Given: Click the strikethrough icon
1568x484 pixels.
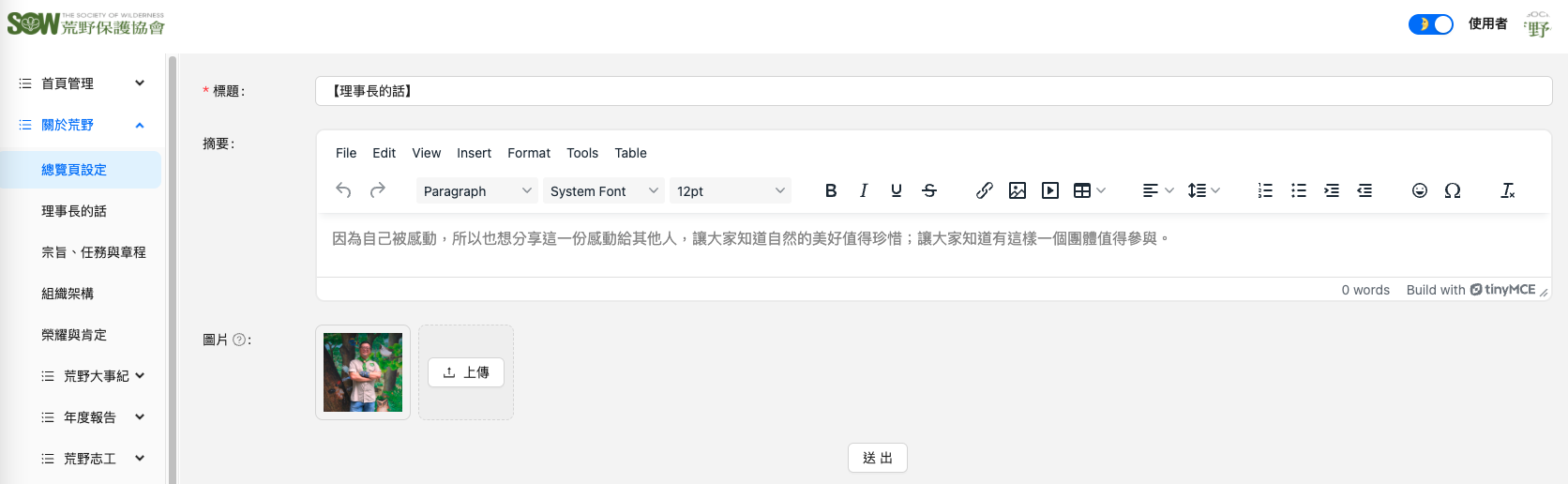Looking at the screenshot, I should (x=929, y=190).
